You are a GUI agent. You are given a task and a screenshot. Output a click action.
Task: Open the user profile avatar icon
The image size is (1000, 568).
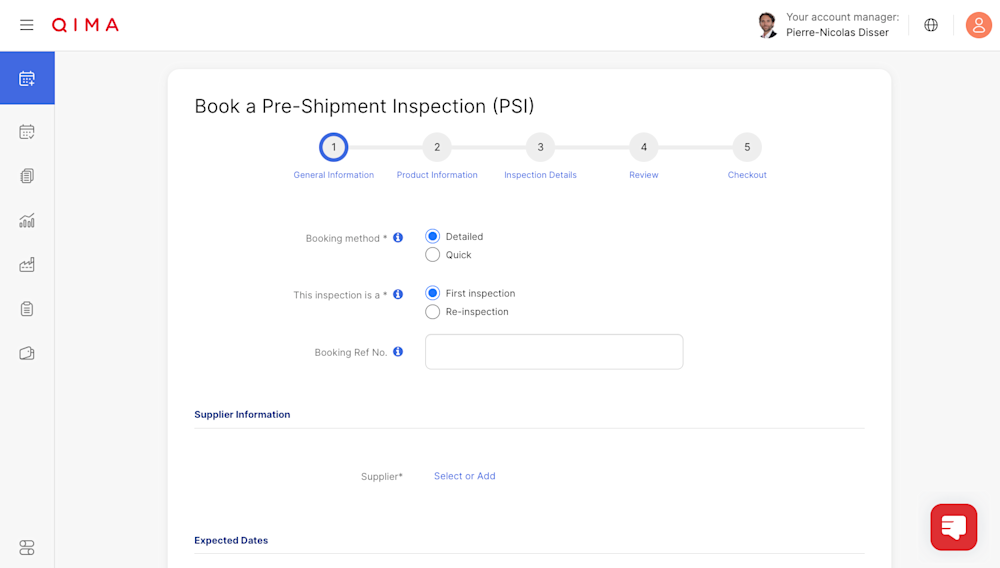[978, 25]
